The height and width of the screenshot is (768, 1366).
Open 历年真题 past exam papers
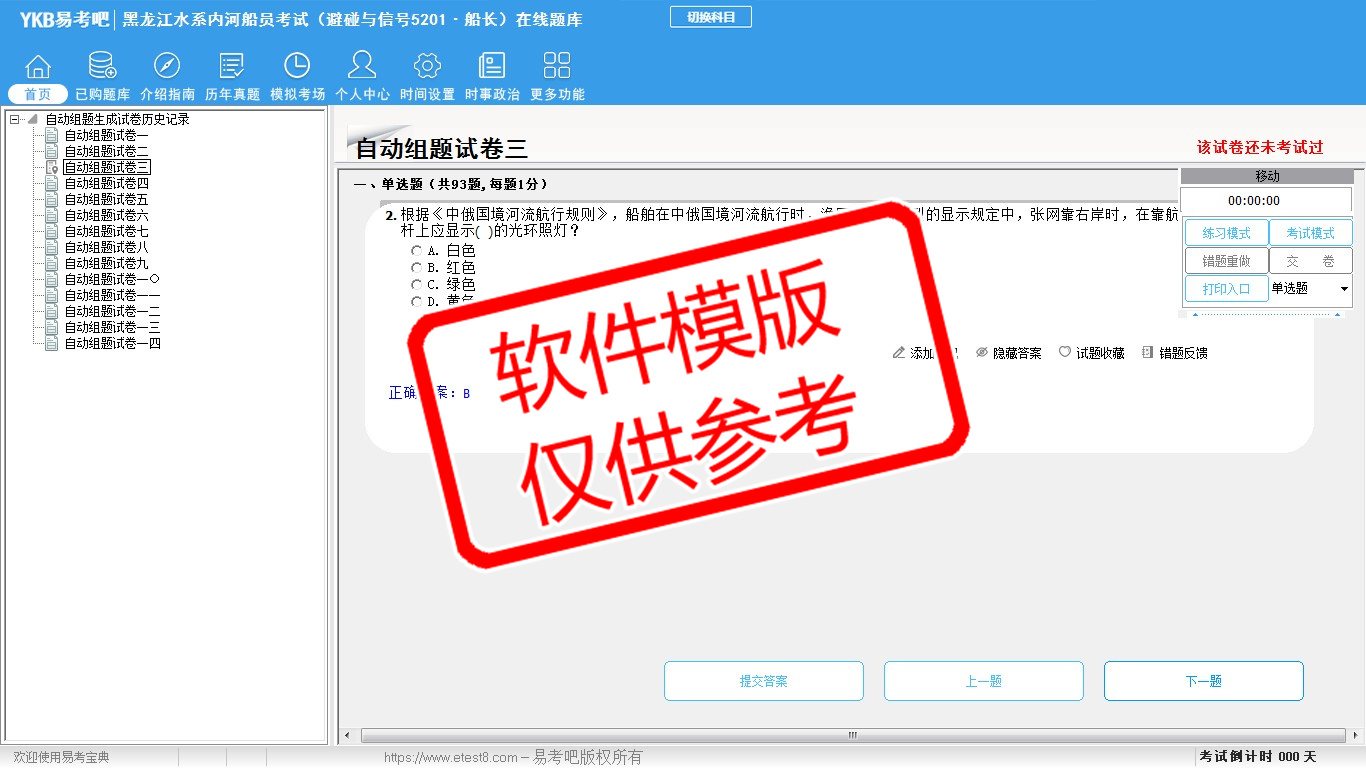coord(232,67)
